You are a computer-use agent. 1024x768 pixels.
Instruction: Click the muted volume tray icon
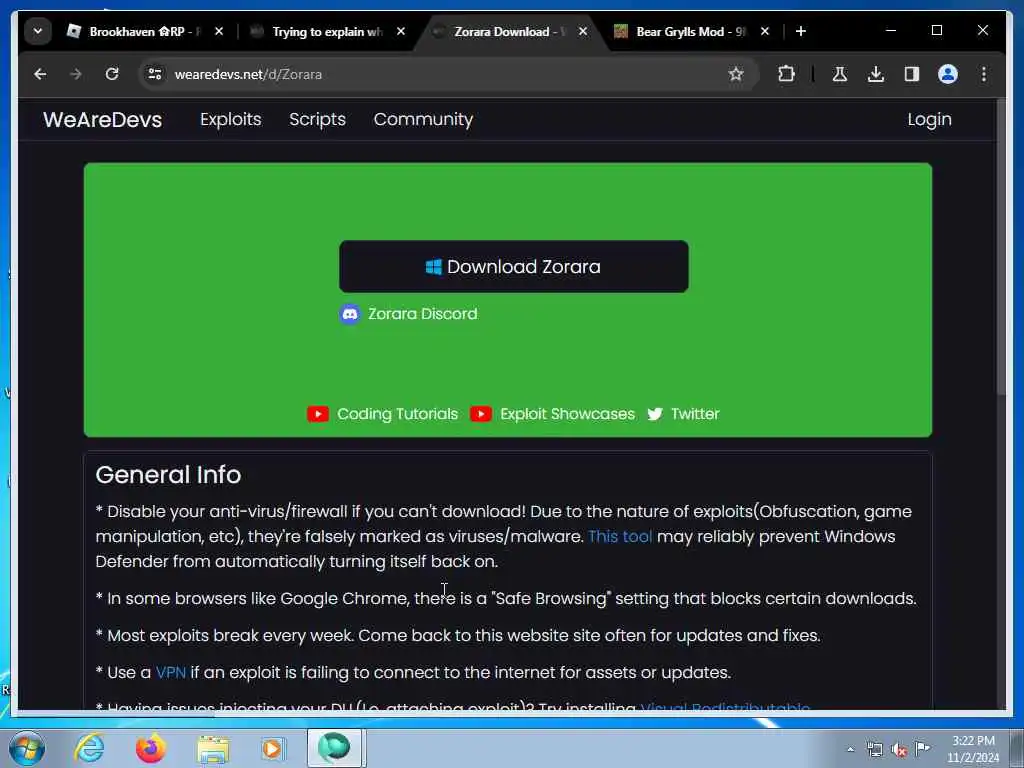click(x=899, y=749)
